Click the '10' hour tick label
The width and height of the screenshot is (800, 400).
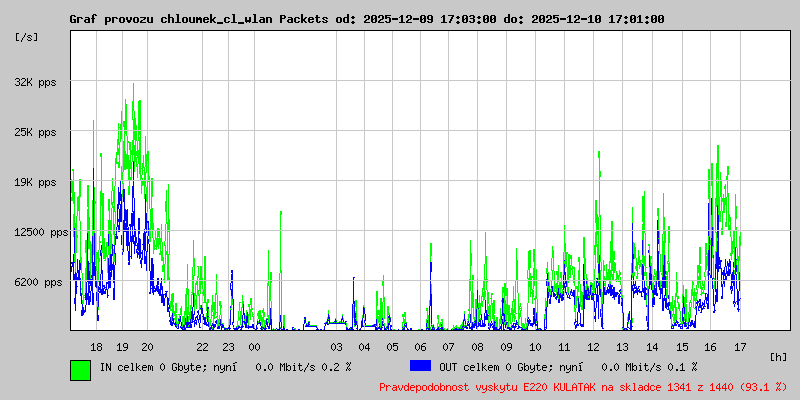point(535,347)
